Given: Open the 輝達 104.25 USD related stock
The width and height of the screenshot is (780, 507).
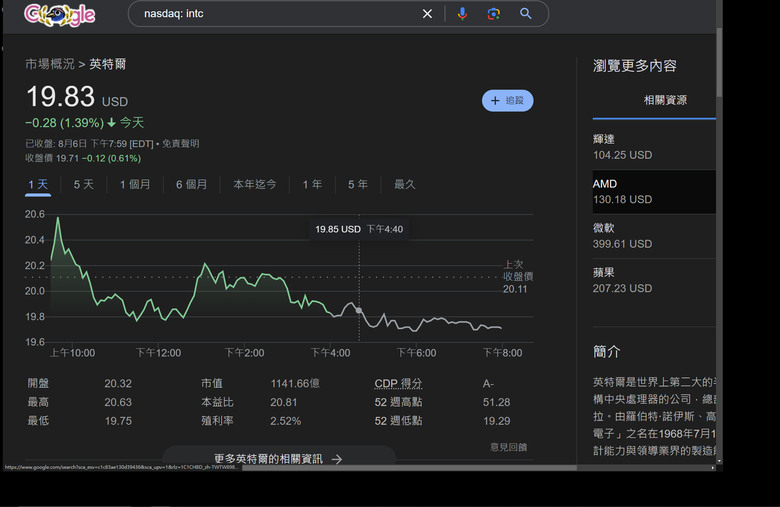Looking at the screenshot, I should pyautogui.click(x=654, y=147).
